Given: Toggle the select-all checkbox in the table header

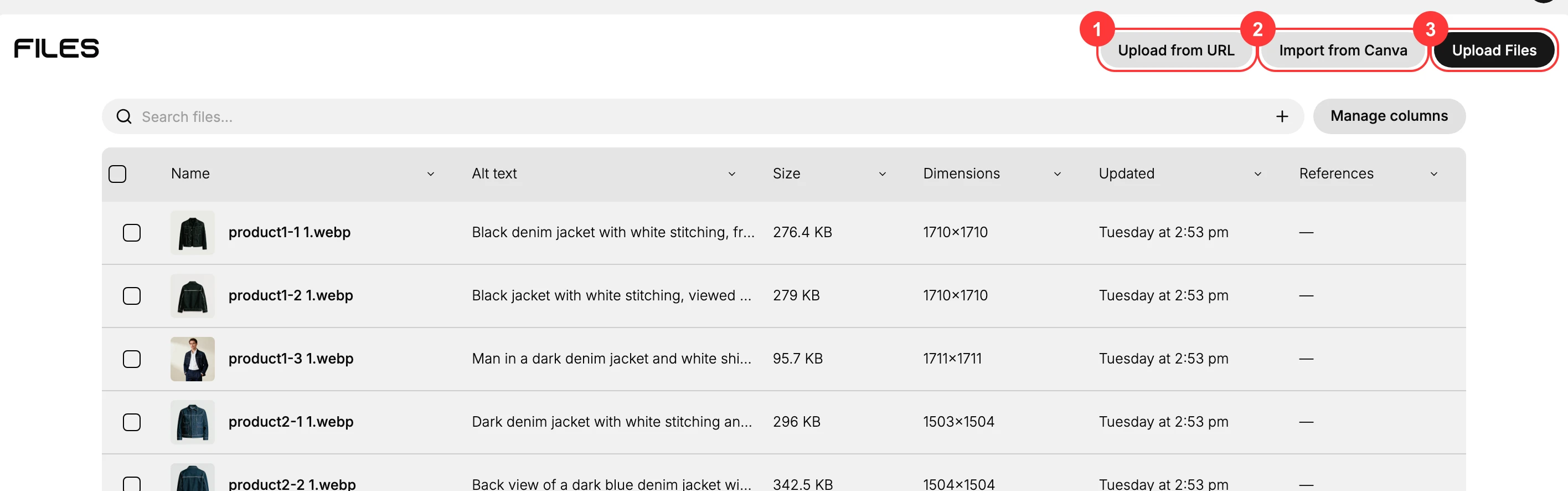Looking at the screenshot, I should [x=117, y=173].
